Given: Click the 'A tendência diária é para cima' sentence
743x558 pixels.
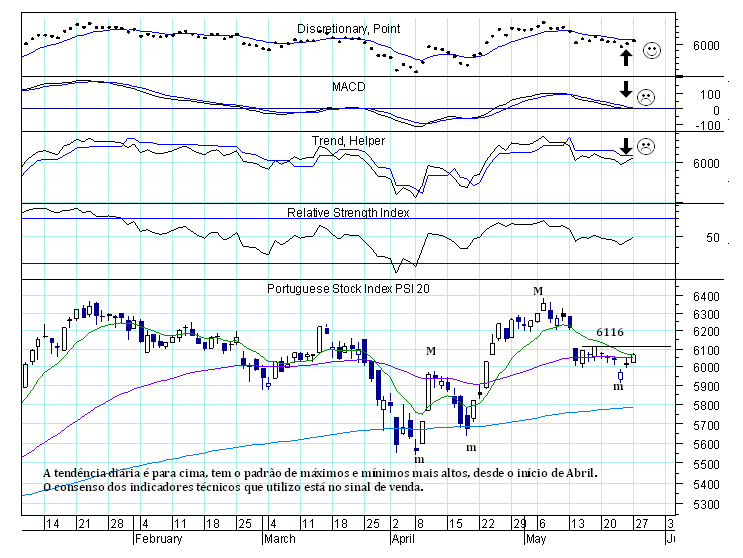Looking at the screenshot, I should pyautogui.click(x=320, y=473).
